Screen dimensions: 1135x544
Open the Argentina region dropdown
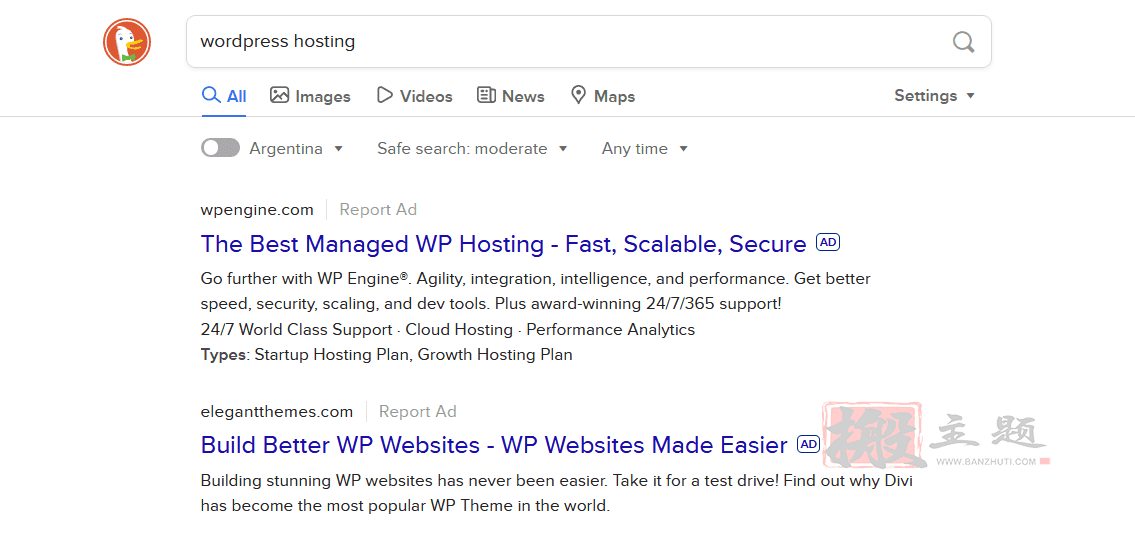pyautogui.click(x=297, y=148)
